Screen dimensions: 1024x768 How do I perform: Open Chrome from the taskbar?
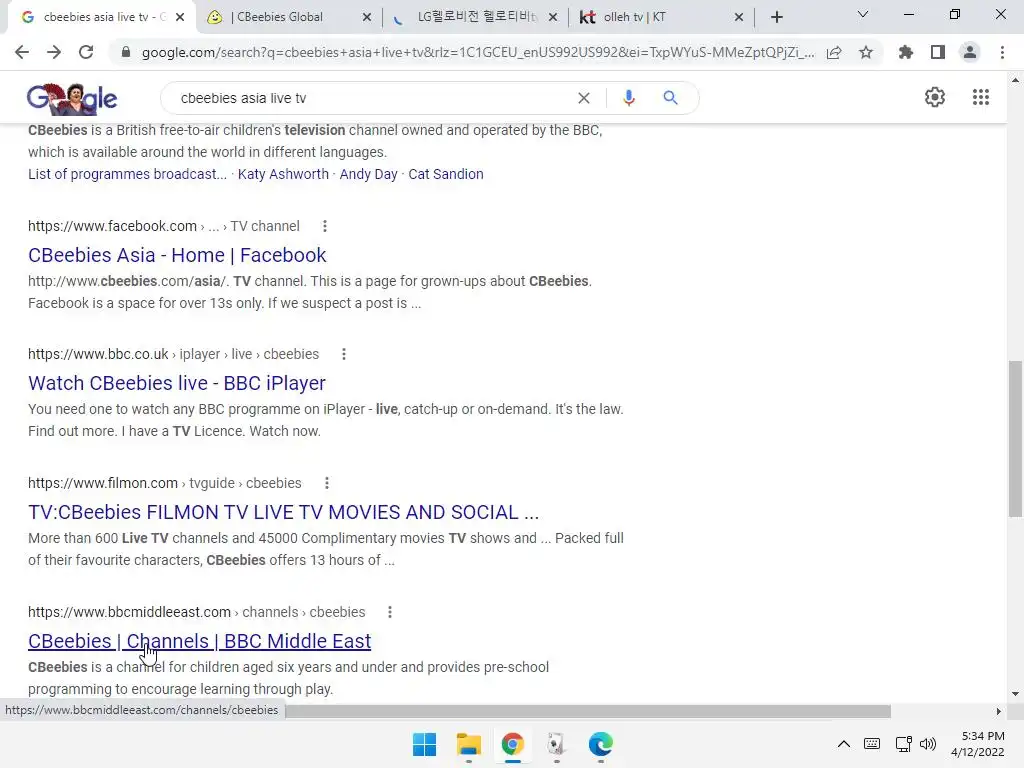coord(513,744)
